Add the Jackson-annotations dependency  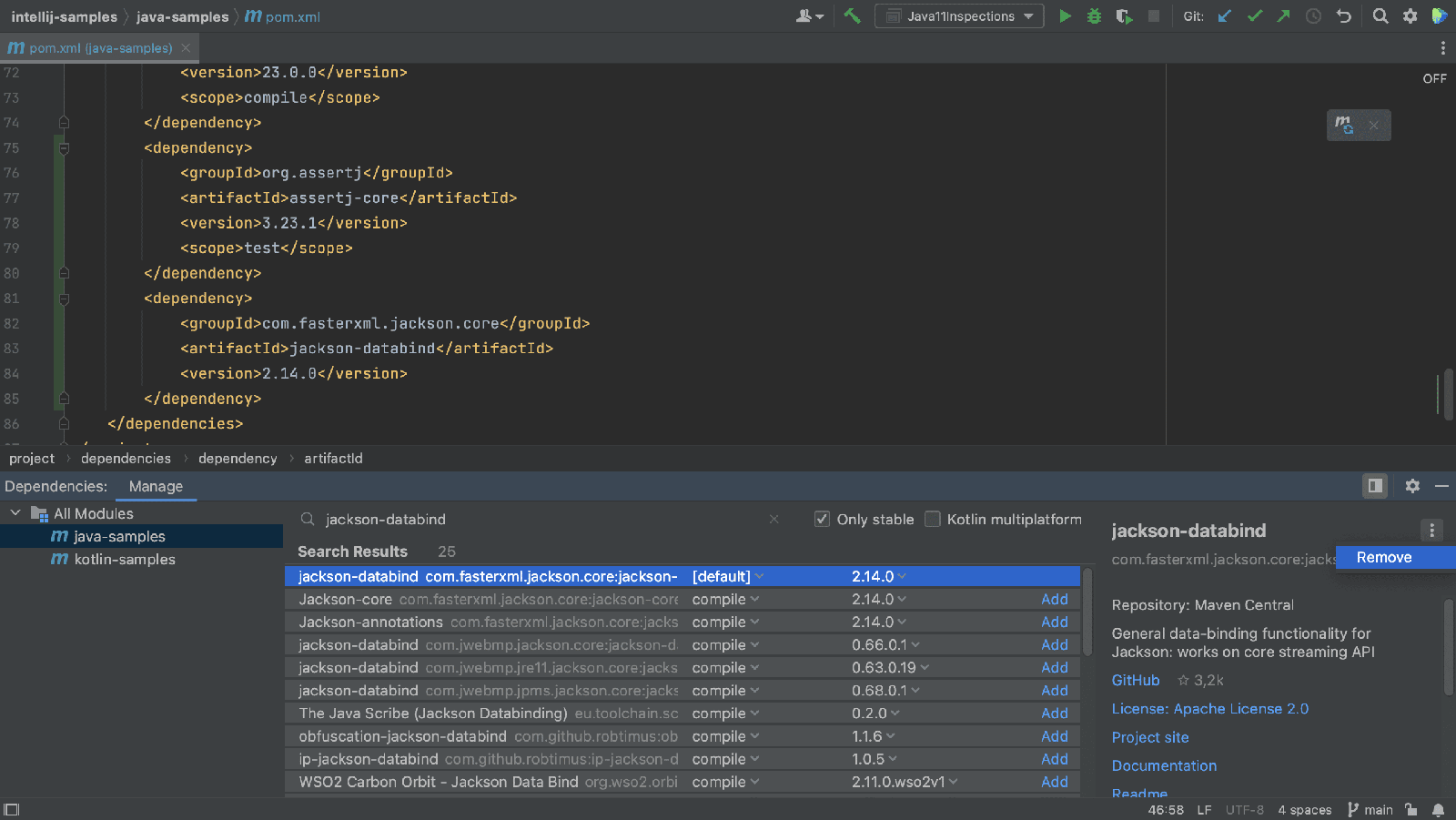pos(1055,622)
